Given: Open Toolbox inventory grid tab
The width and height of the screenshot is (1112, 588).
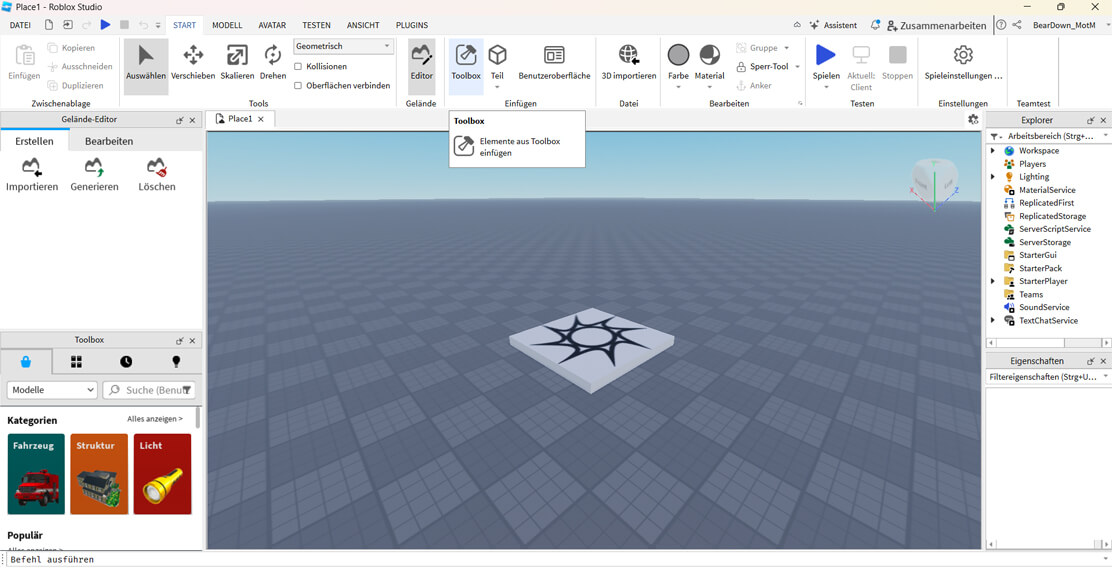Looking at the screenshot, I should point(77,362).
